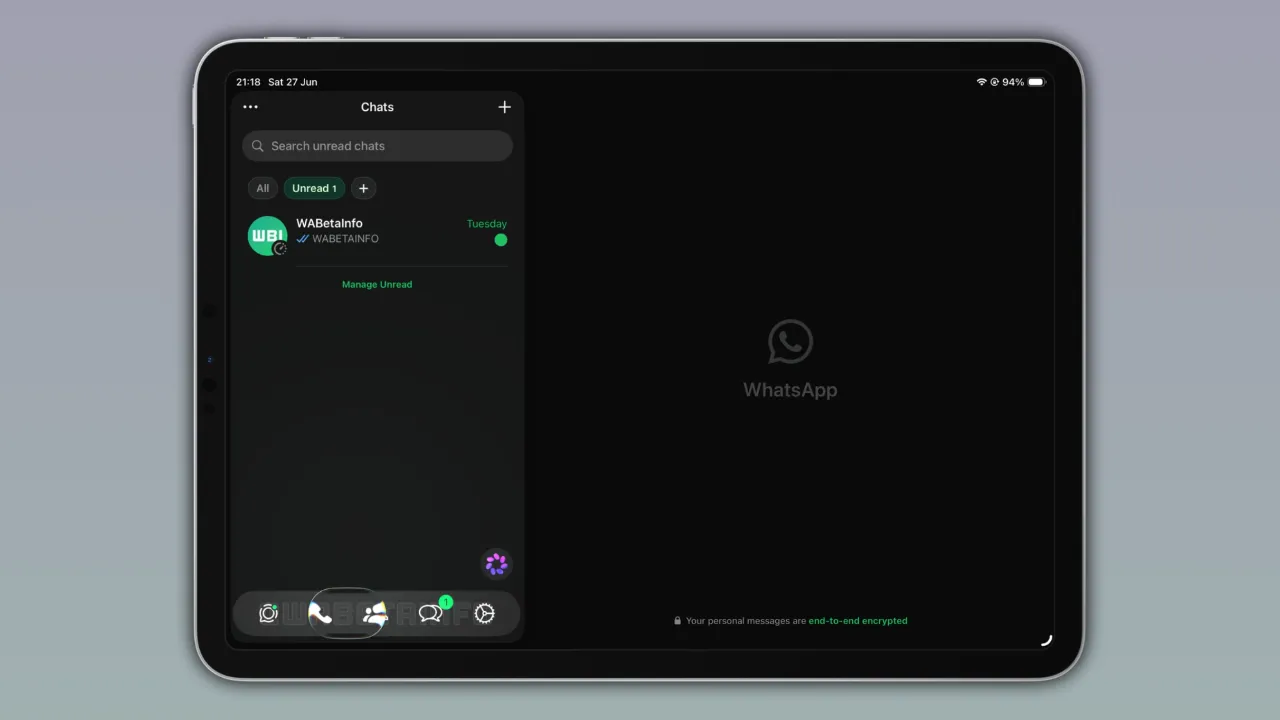This screenshot has height=720, width=1280.
Task: Launch Meta AI purple circle button
Action: [x=497, y=564]
